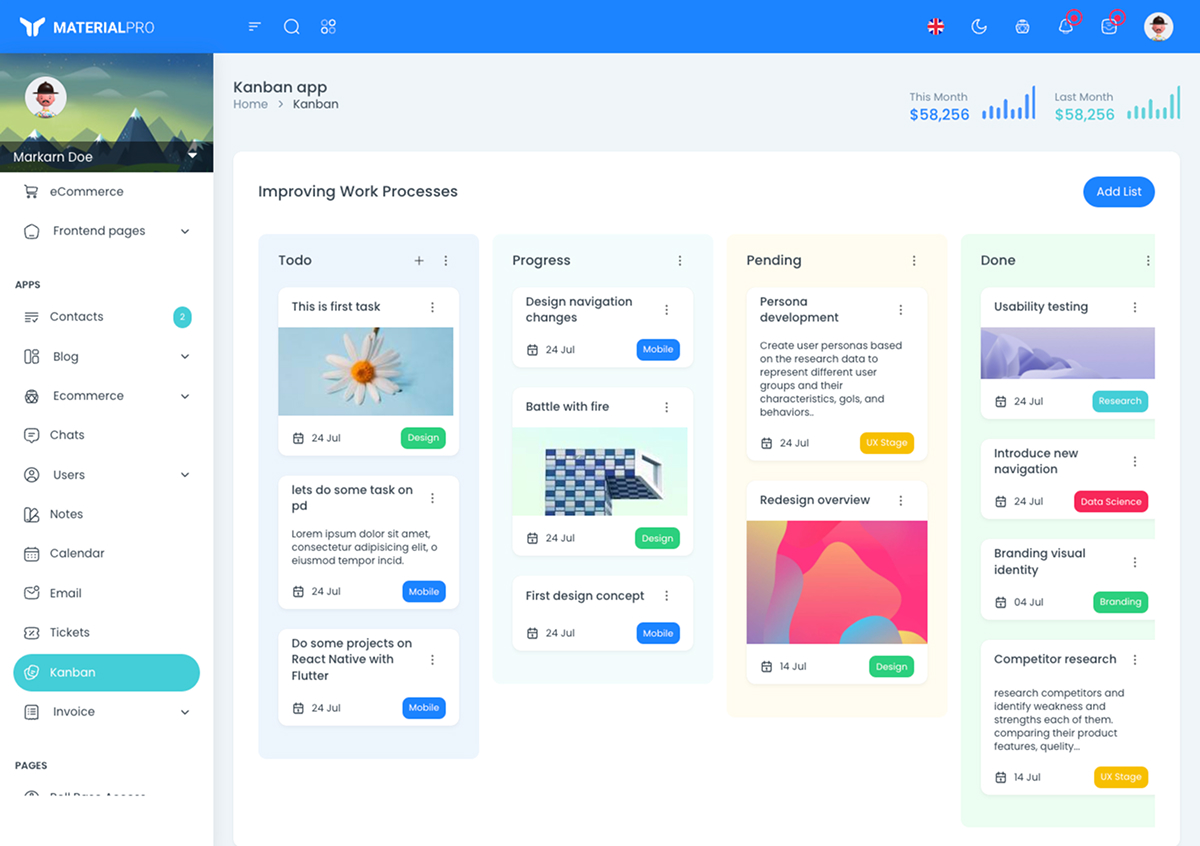Screen dimensions: 1200x846
Task: Open notifications bell in the navbar
Action: click(1065, 27)
